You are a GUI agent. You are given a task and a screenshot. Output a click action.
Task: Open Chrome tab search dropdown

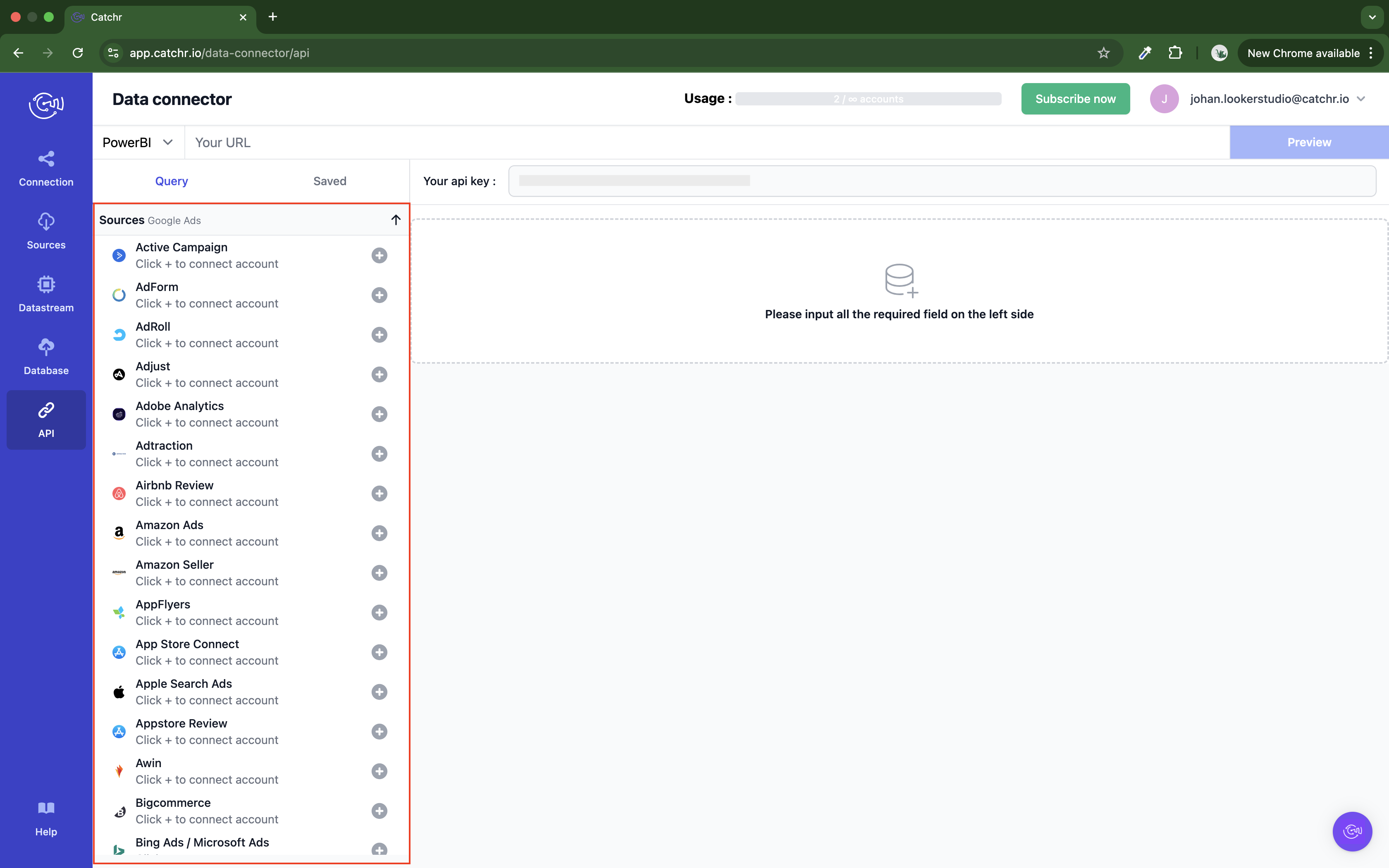point(1372,17)
